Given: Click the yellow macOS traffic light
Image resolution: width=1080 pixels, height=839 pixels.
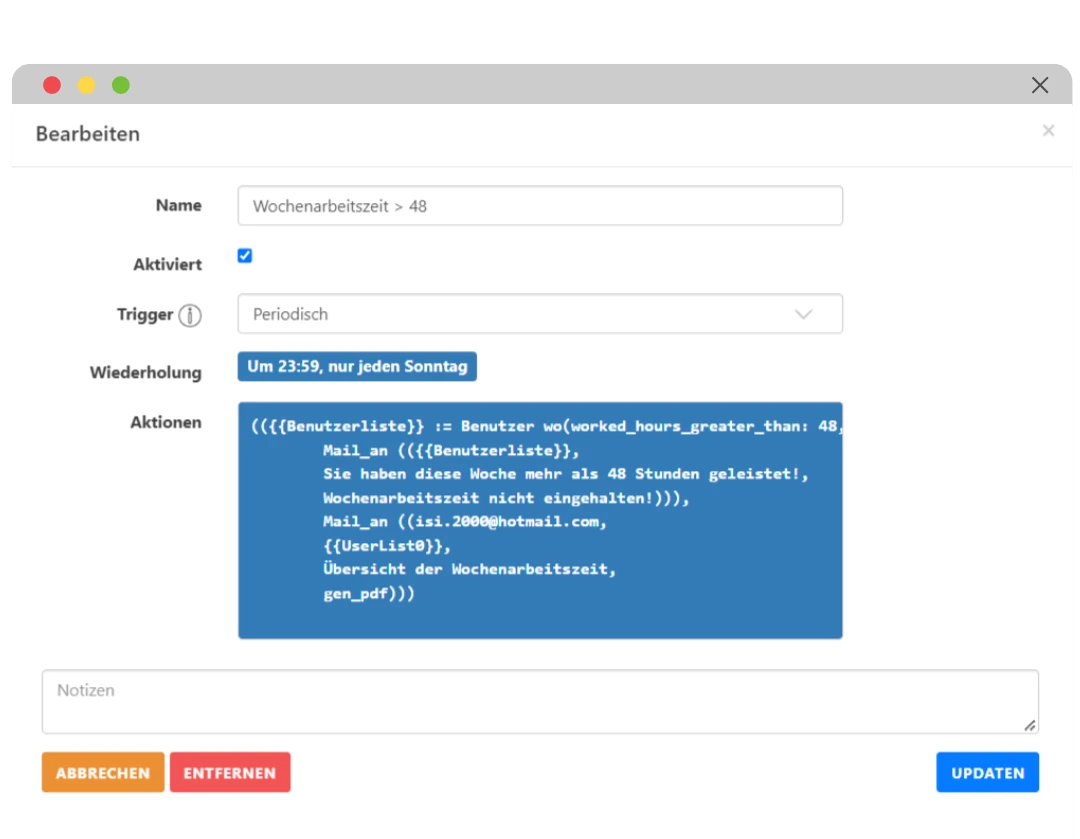Looking at the screenshot, I should pyautogui.click(x=86, y=85).
